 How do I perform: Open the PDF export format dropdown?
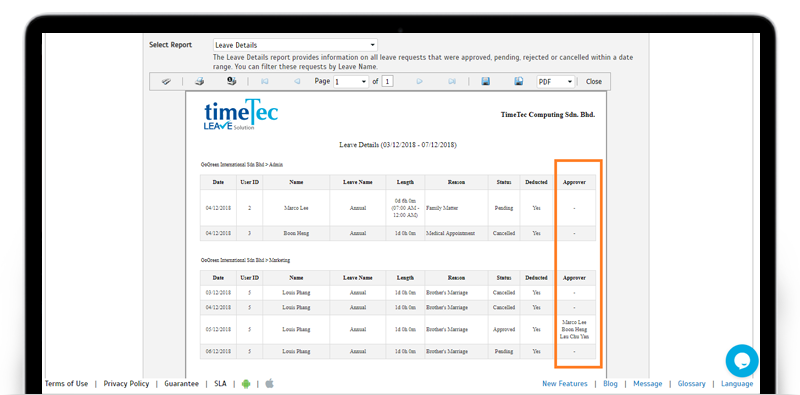click(556, 82)
